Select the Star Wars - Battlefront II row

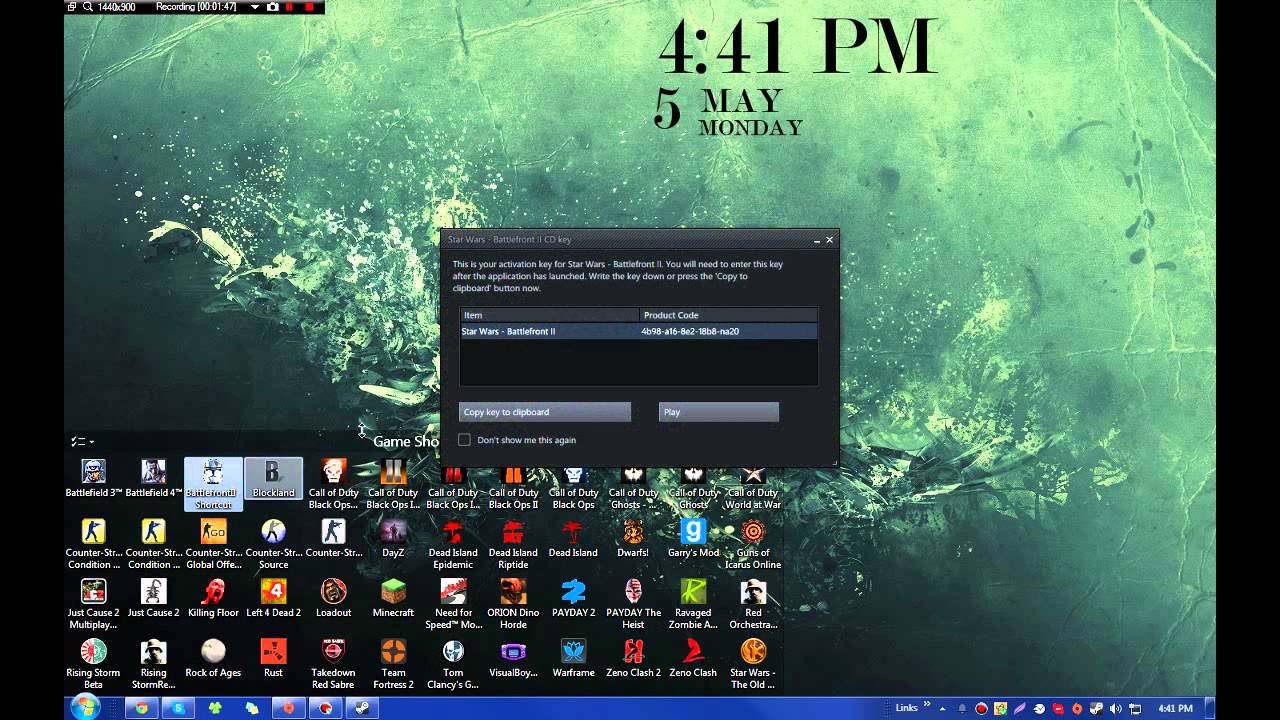pos(638,331)
